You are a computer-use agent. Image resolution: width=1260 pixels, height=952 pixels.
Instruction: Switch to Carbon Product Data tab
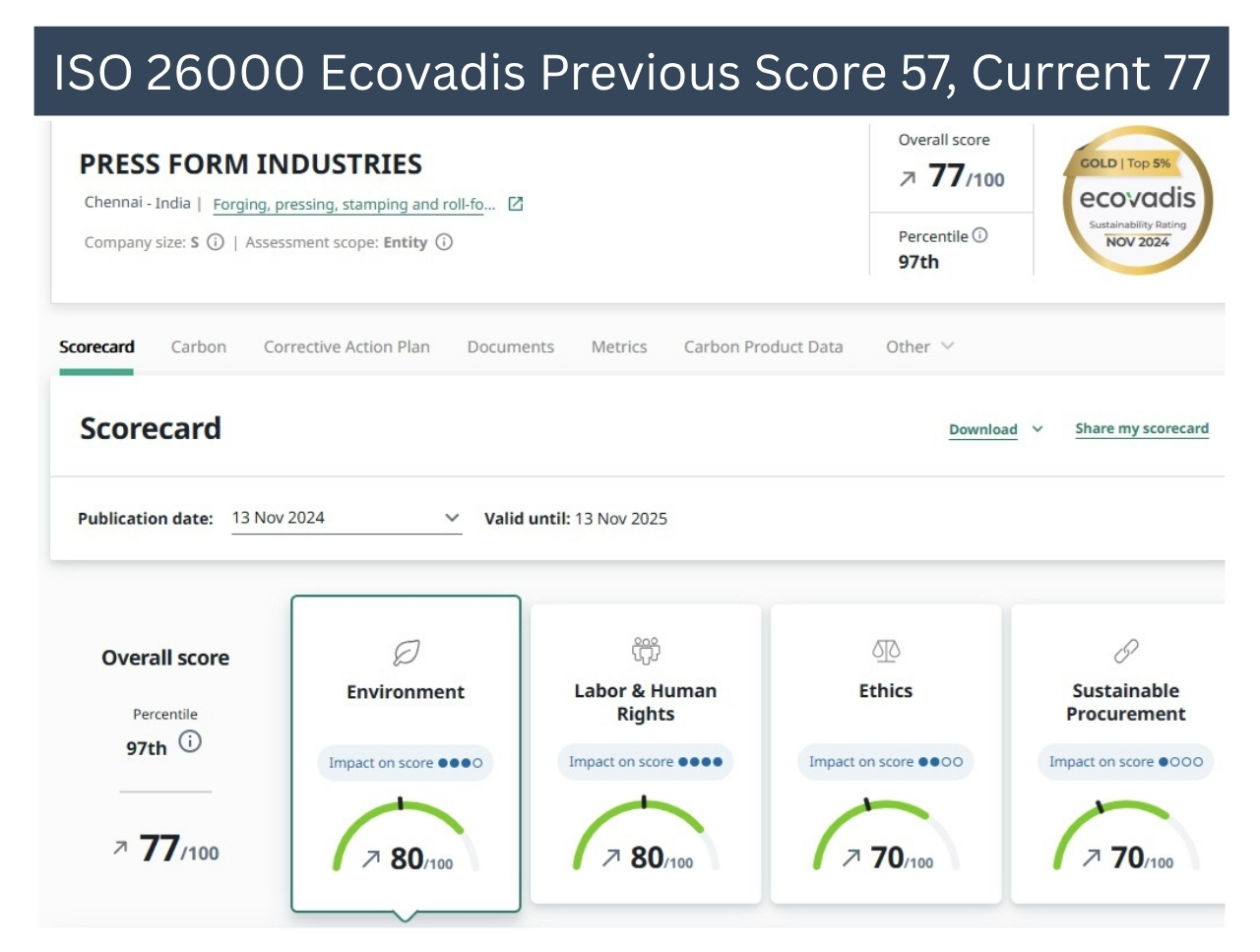[763, 348]
